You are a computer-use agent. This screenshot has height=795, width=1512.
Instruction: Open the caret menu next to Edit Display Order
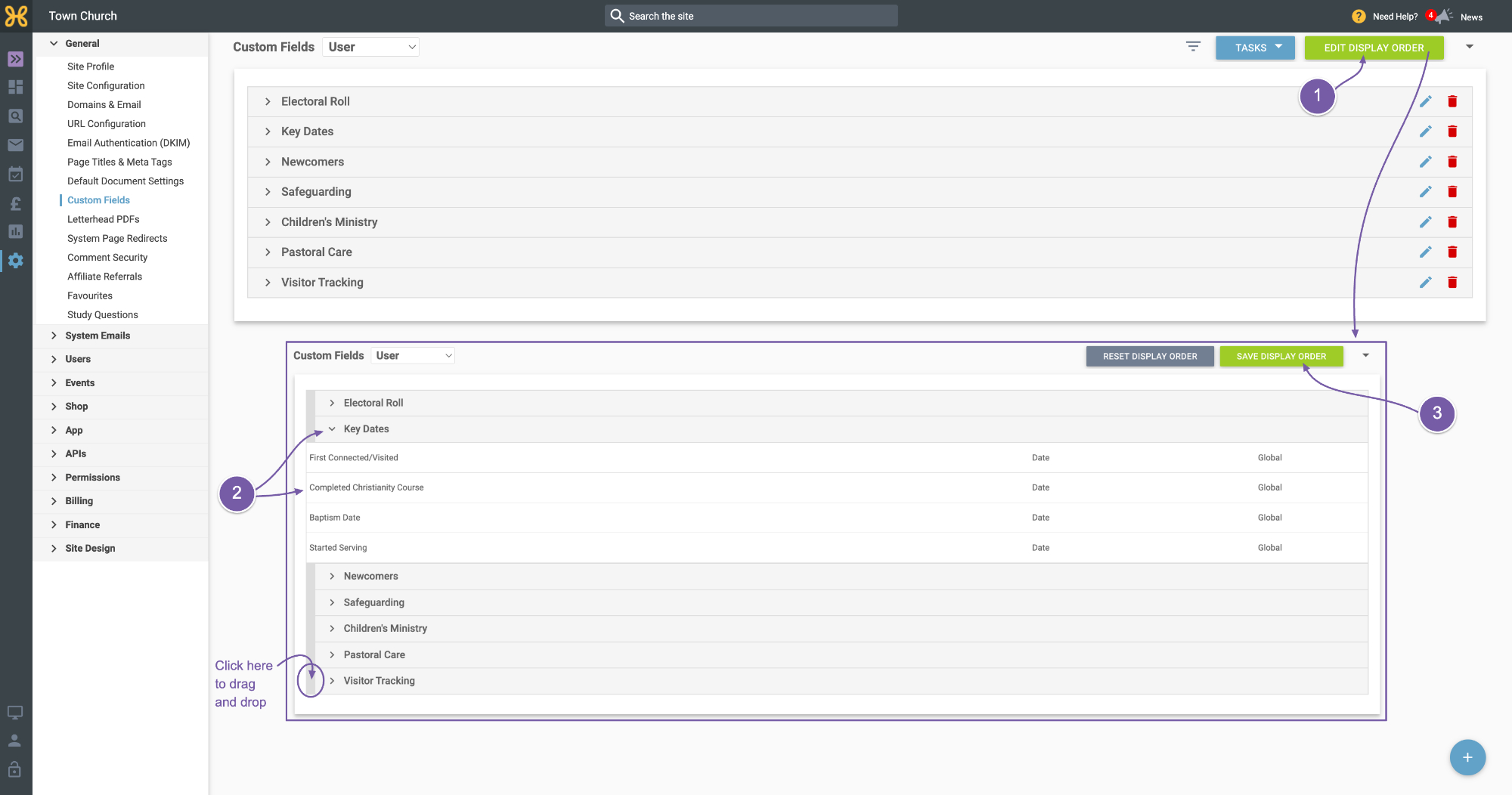tap(1470, 47)
